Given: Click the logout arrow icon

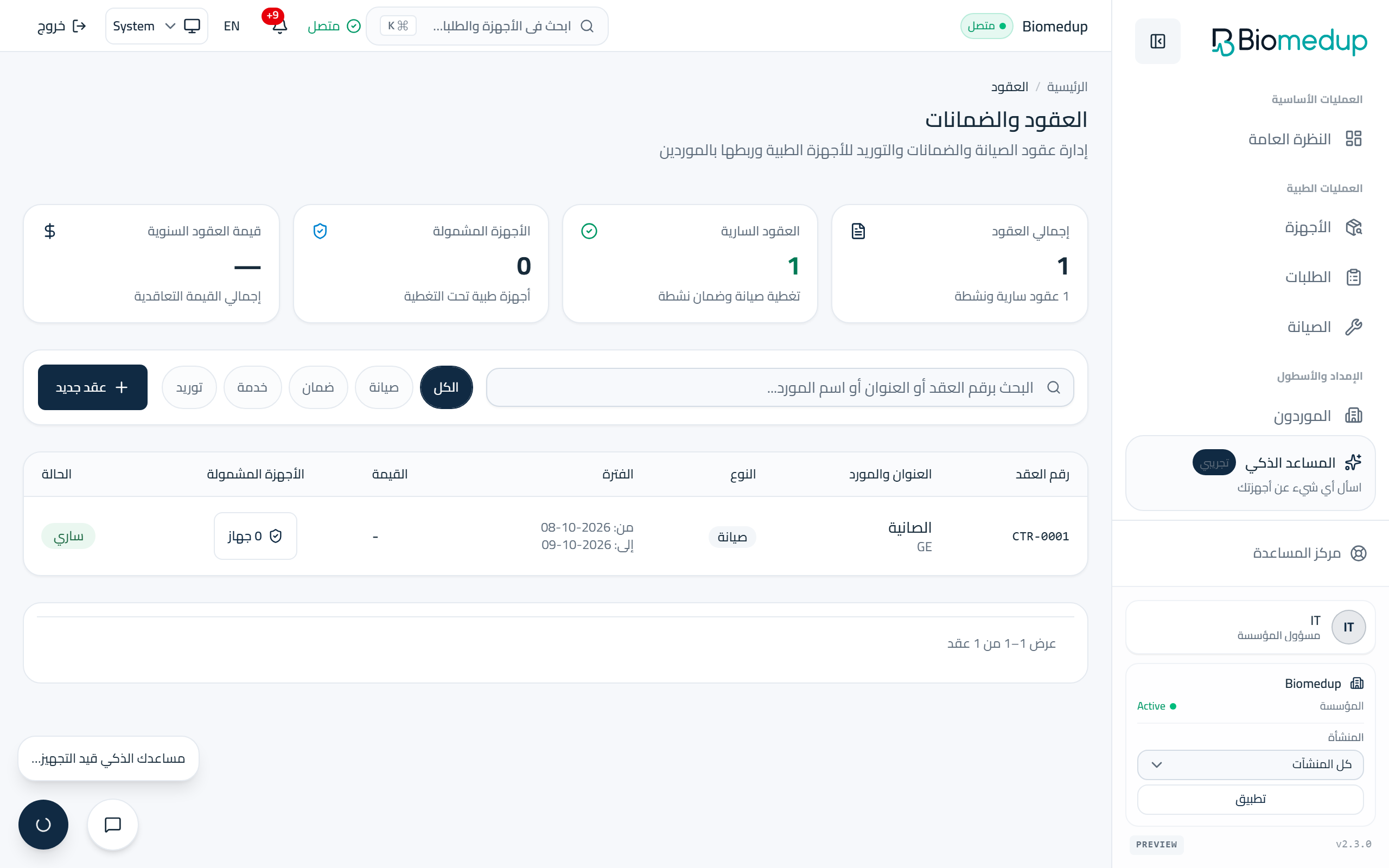Looking at the screenshot, I should 79,26.
